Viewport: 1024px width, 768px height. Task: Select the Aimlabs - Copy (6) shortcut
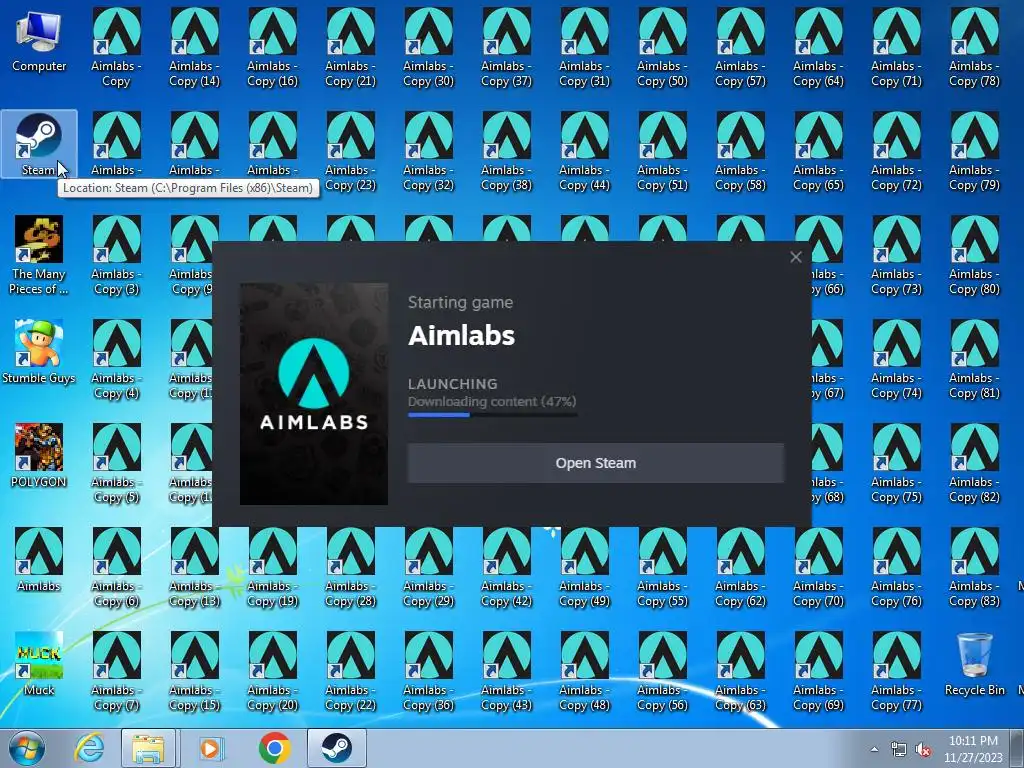pos(116,568)
